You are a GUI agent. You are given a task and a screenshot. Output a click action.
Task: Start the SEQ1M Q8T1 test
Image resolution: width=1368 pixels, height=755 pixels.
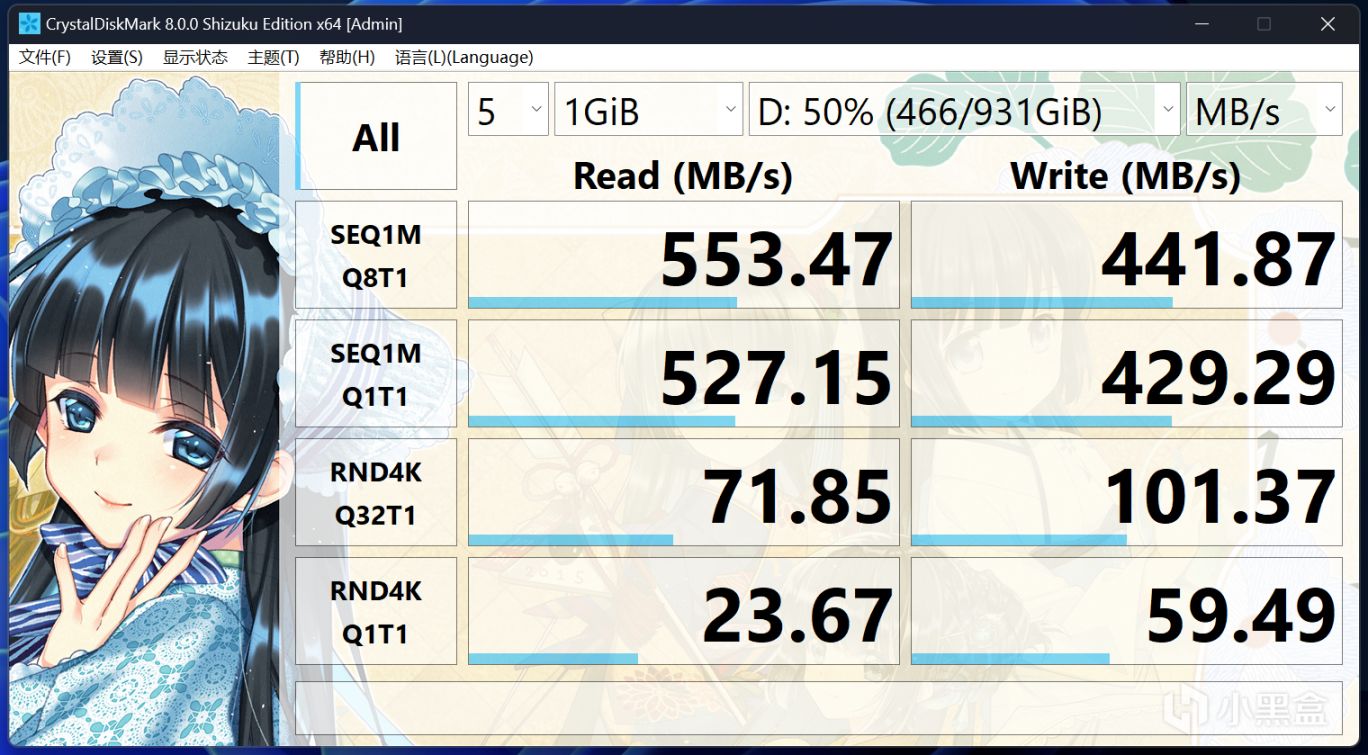376,255
